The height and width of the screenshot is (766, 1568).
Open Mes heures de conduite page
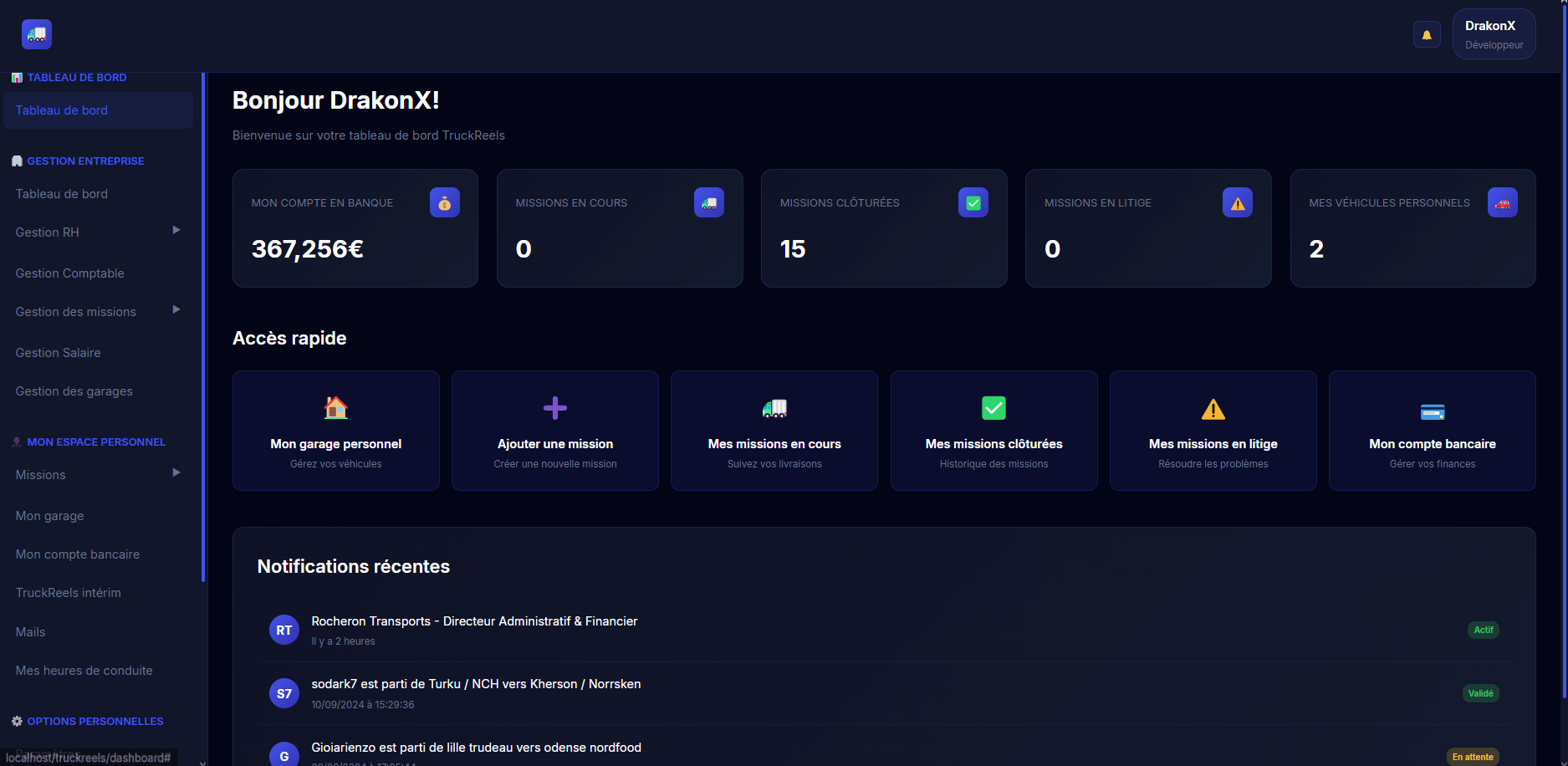coord(84,670)
